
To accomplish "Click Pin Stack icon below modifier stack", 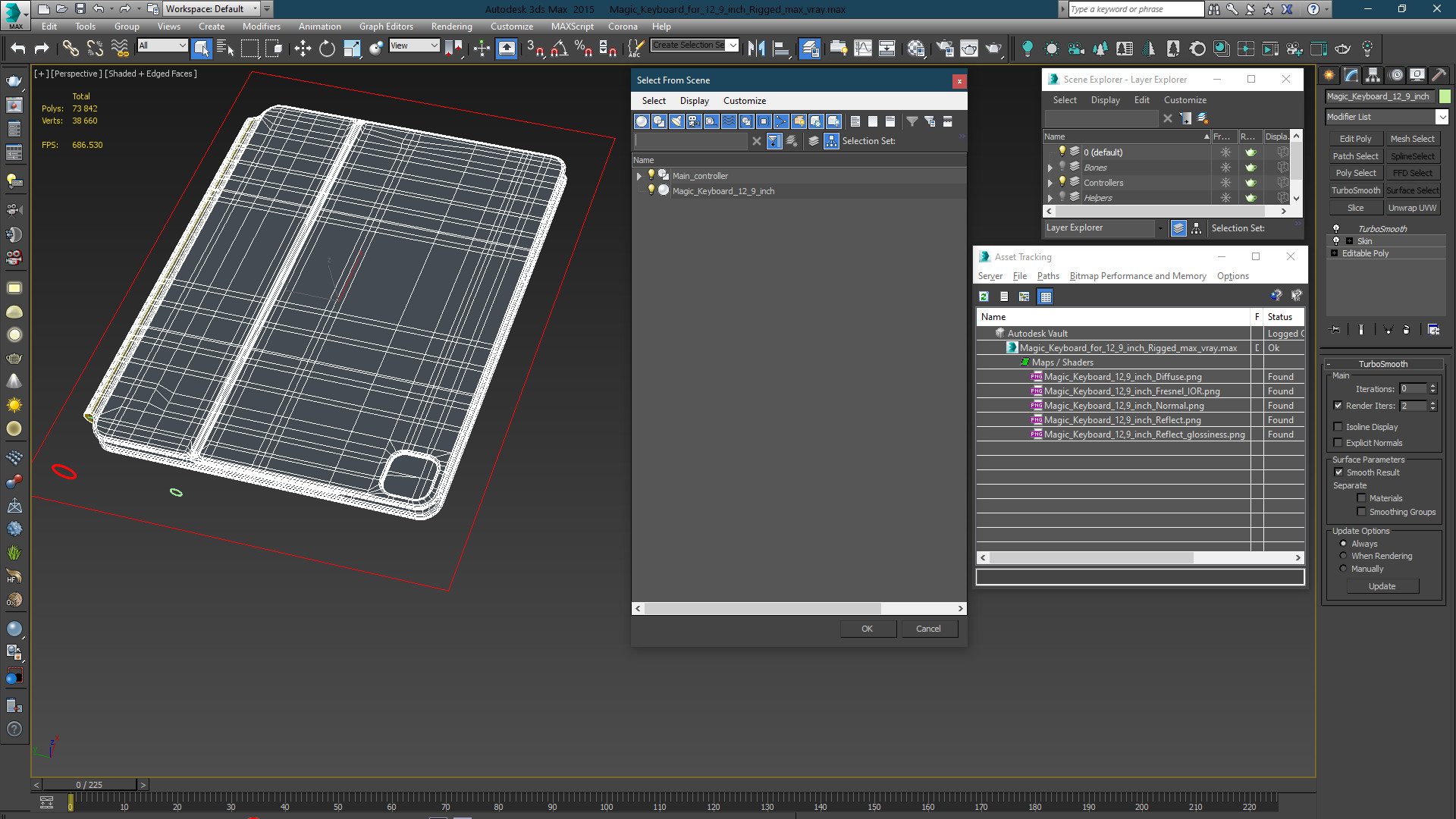I will tap(1335, 330).
